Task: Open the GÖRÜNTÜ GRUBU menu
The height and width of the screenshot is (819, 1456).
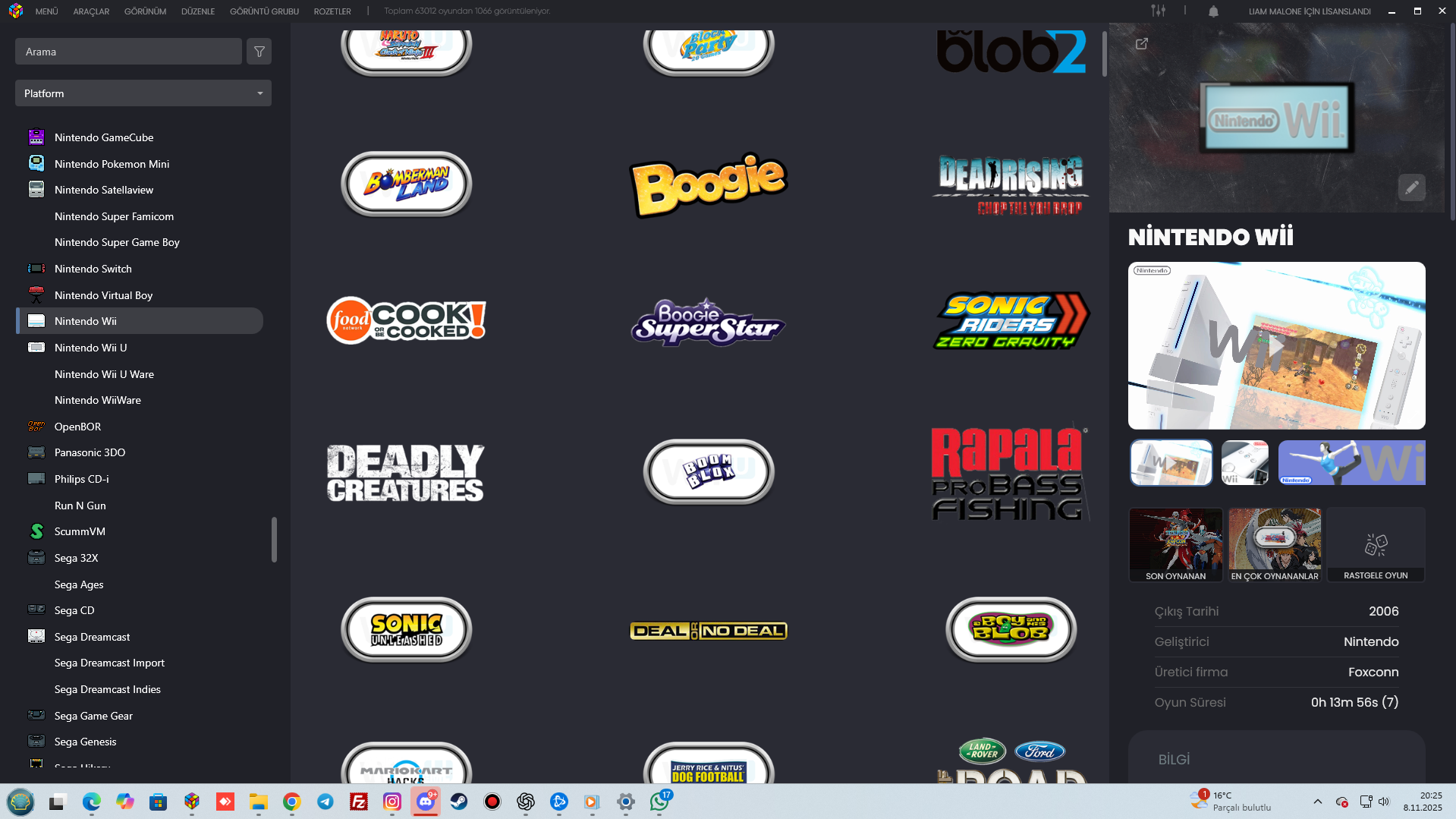Action: (x=264, y=11)
